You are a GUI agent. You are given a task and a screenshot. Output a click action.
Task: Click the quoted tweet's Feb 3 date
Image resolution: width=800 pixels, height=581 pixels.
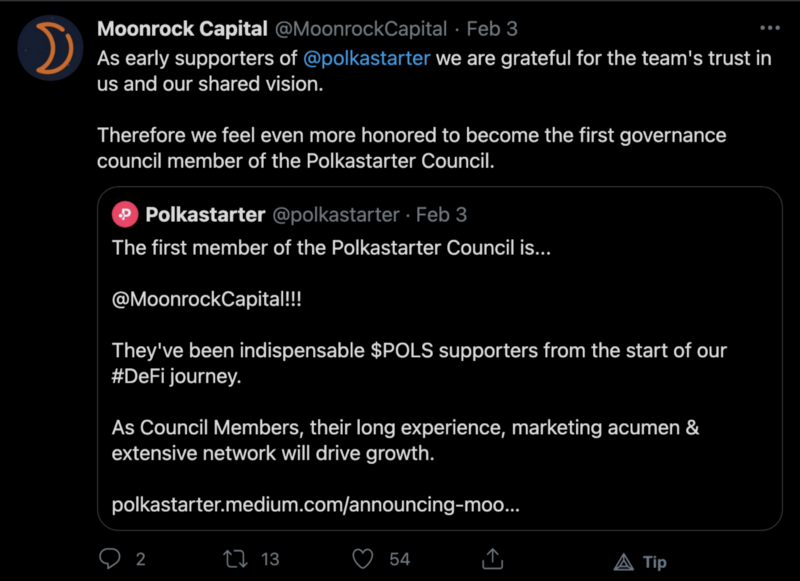(x=441, y=215)
